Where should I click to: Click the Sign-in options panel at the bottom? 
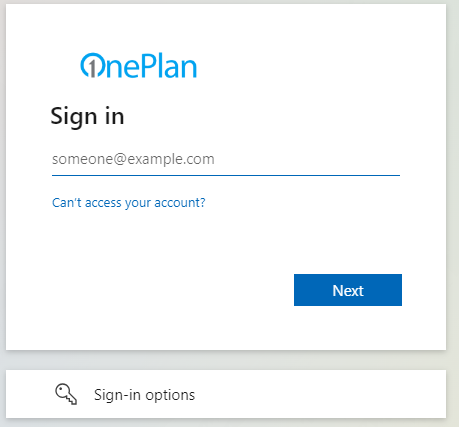pyautogui.click(x=226, y=394)
